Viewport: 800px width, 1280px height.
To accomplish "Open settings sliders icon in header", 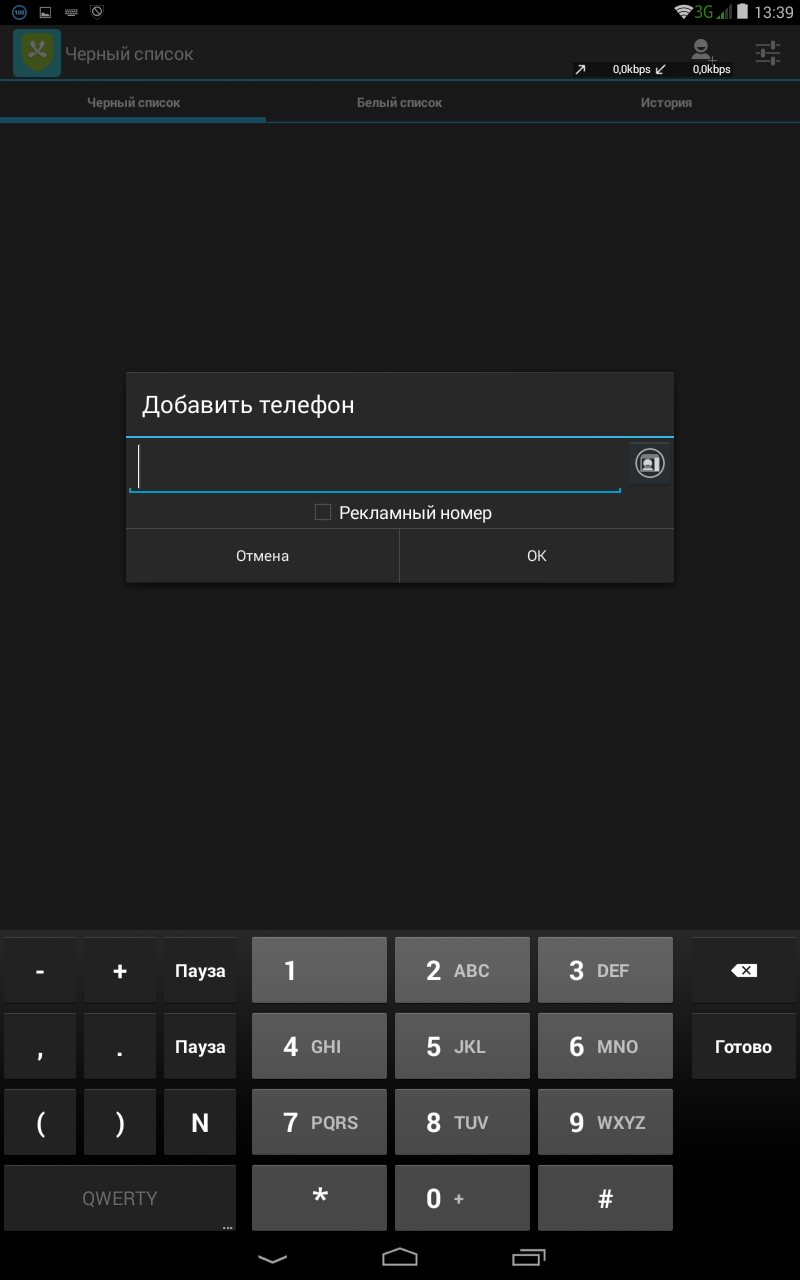I will tap(768, 53).
